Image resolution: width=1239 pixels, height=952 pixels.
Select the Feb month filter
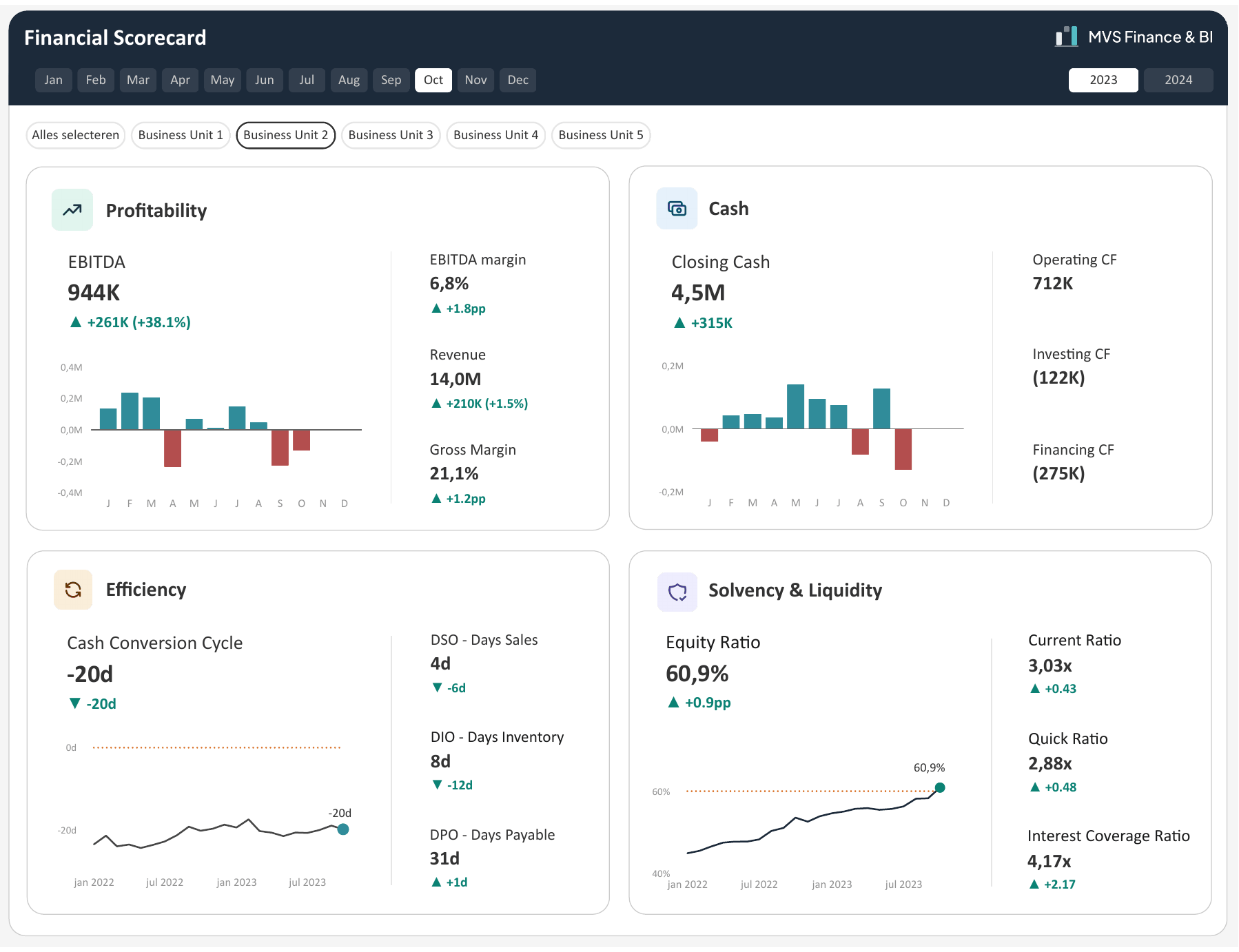[x=96, y=80]
